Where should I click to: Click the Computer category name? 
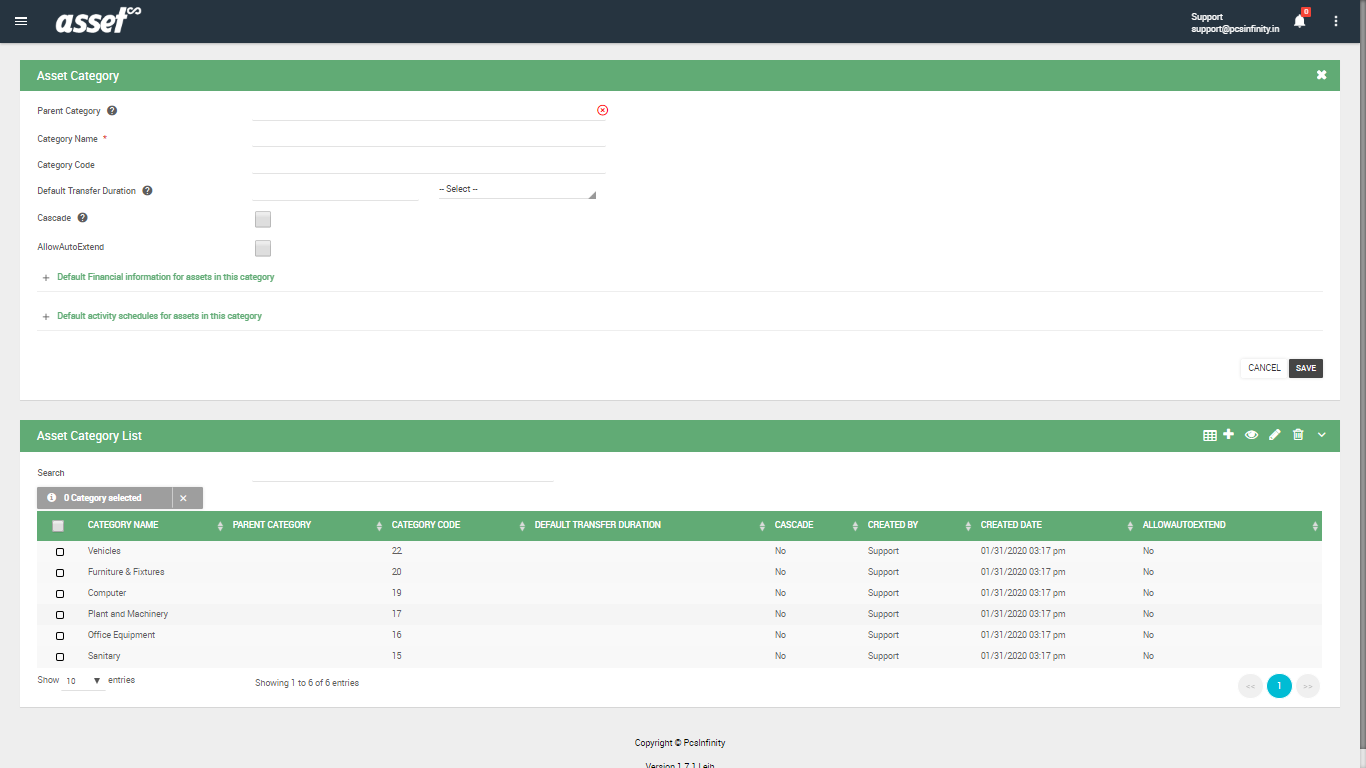tap(107, 593)
